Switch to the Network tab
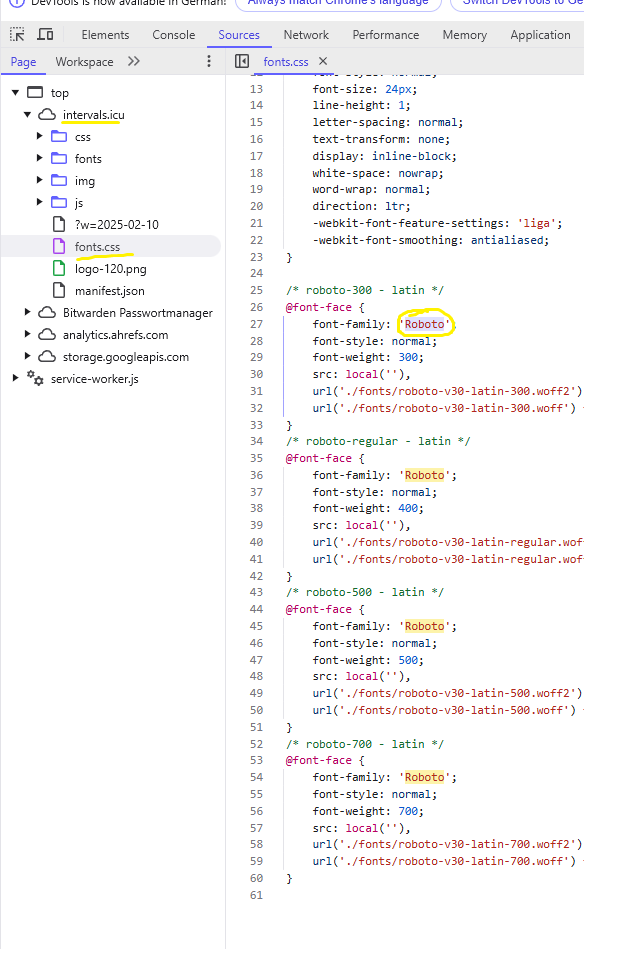Screen dimensions: 631x953 click(x=306, y=35)
